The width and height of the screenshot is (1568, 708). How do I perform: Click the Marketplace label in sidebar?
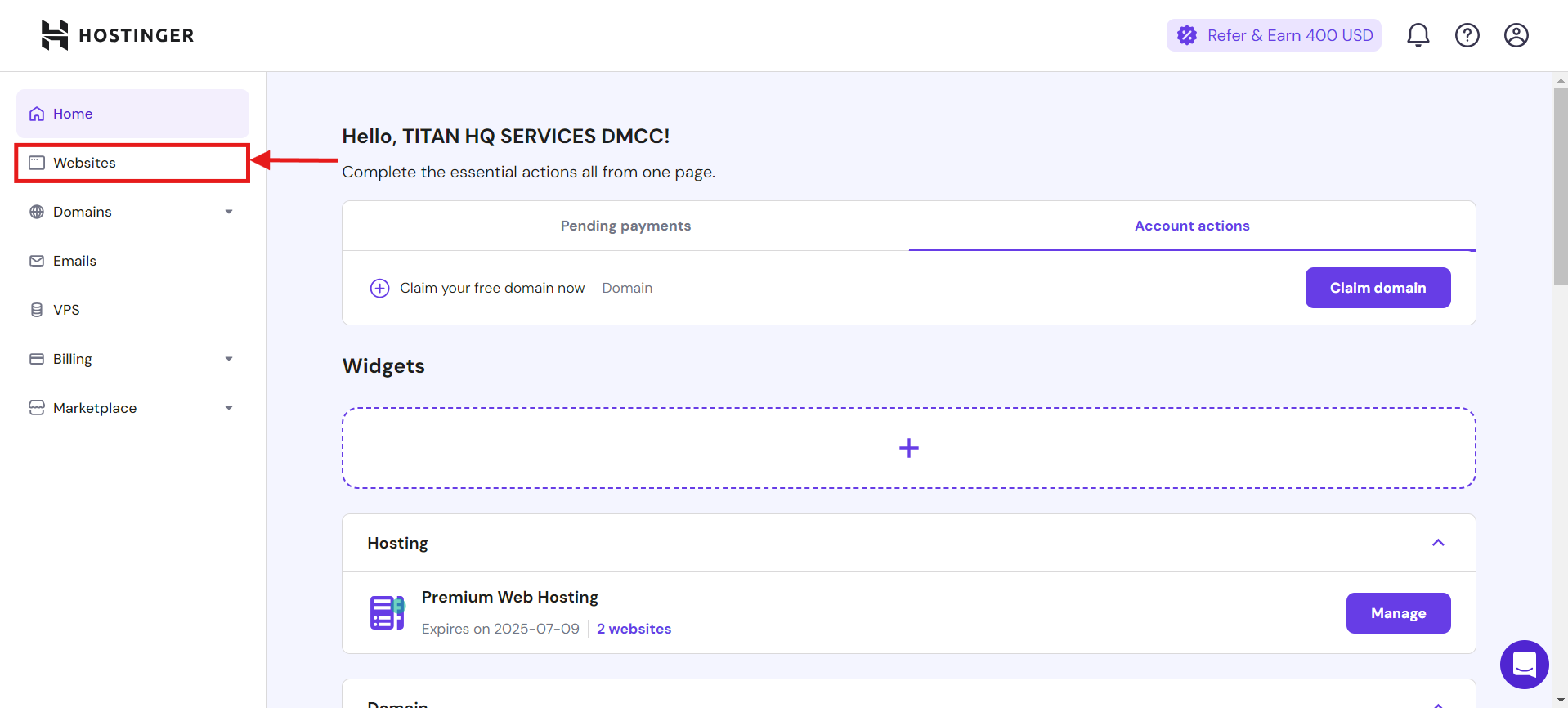(95, 408)
